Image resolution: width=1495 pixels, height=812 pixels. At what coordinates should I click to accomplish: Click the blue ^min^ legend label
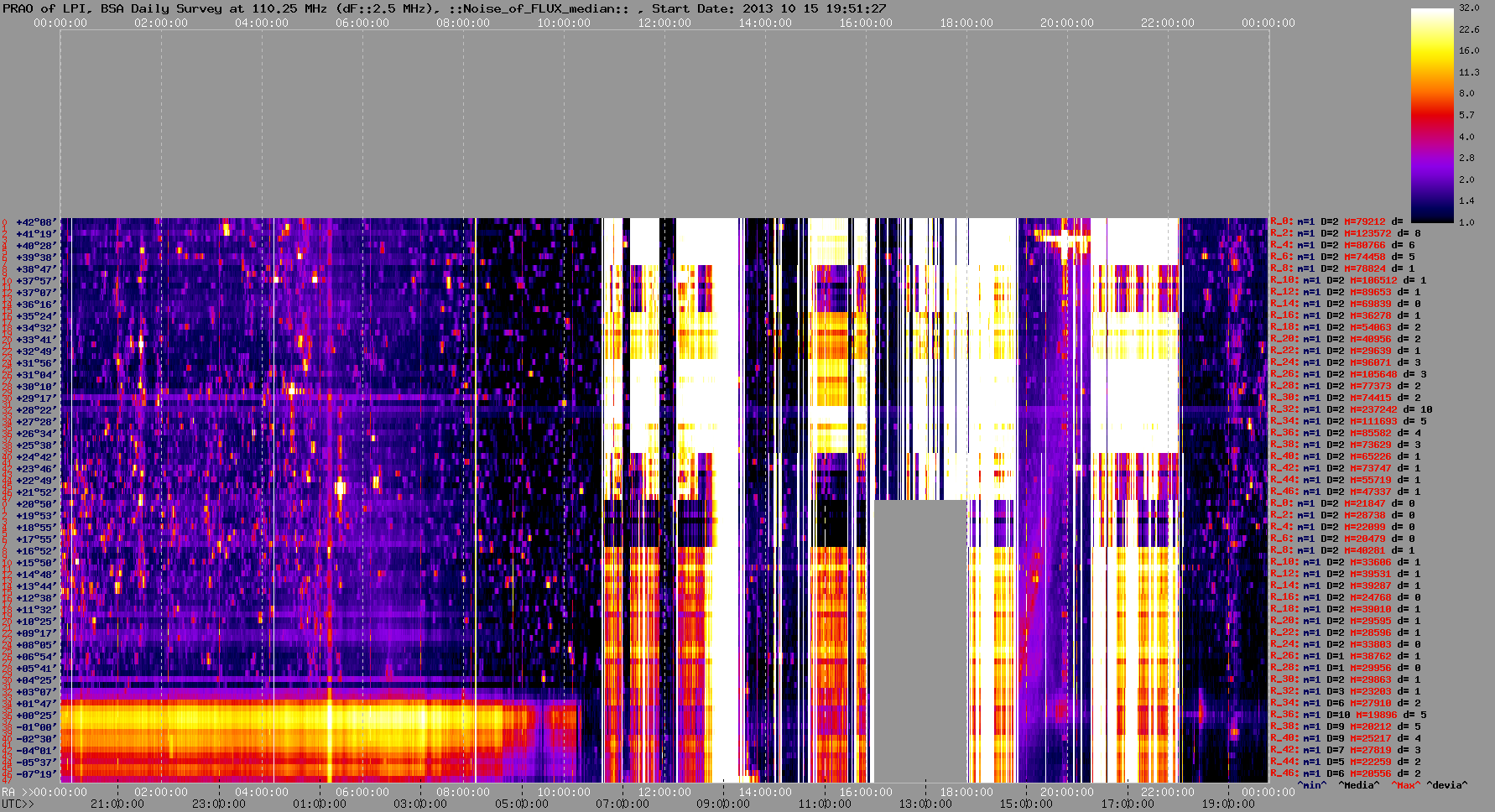click(1311, 786)
